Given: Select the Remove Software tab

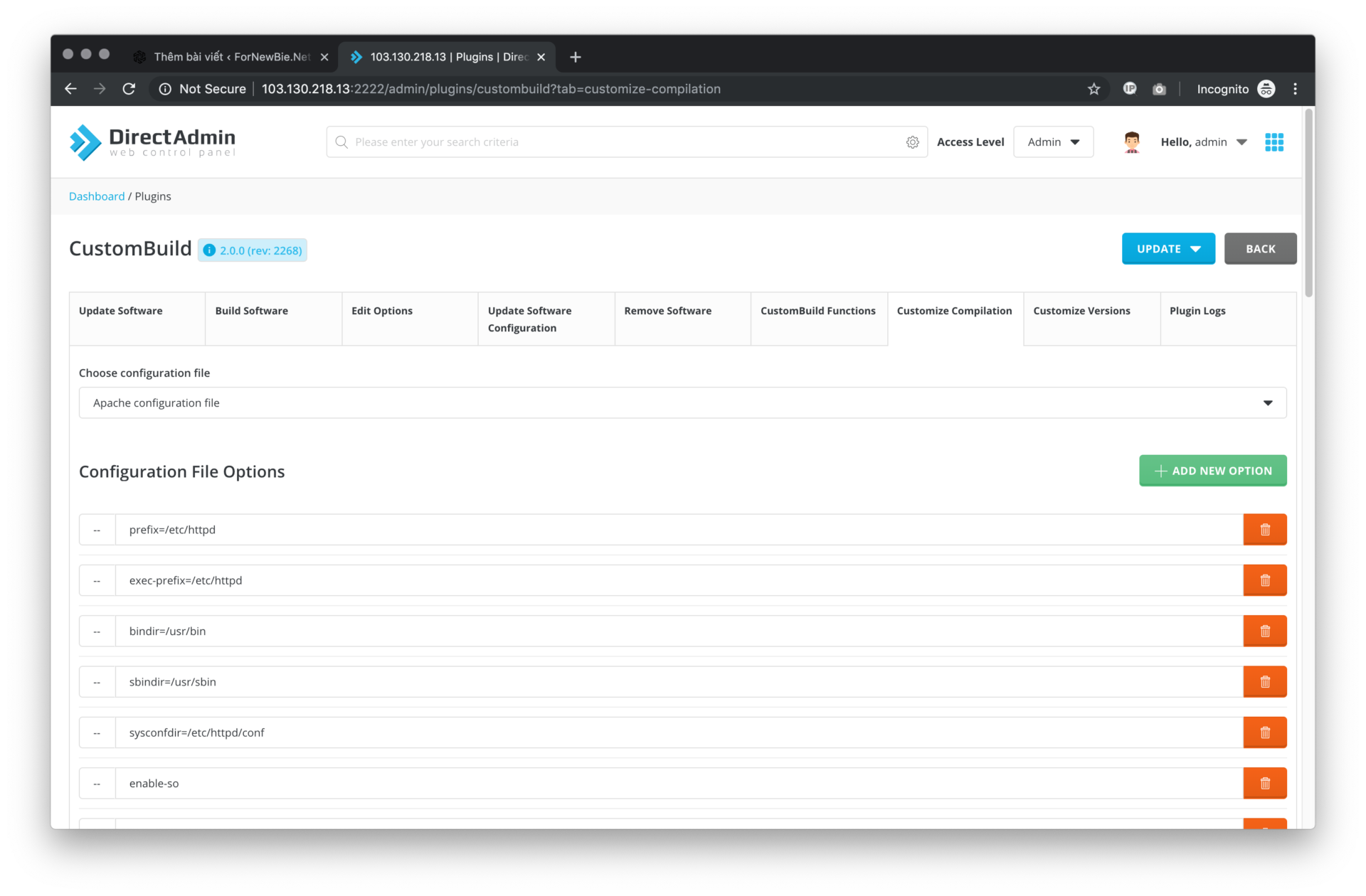Looking at the screenshot, I should (682, 319).
